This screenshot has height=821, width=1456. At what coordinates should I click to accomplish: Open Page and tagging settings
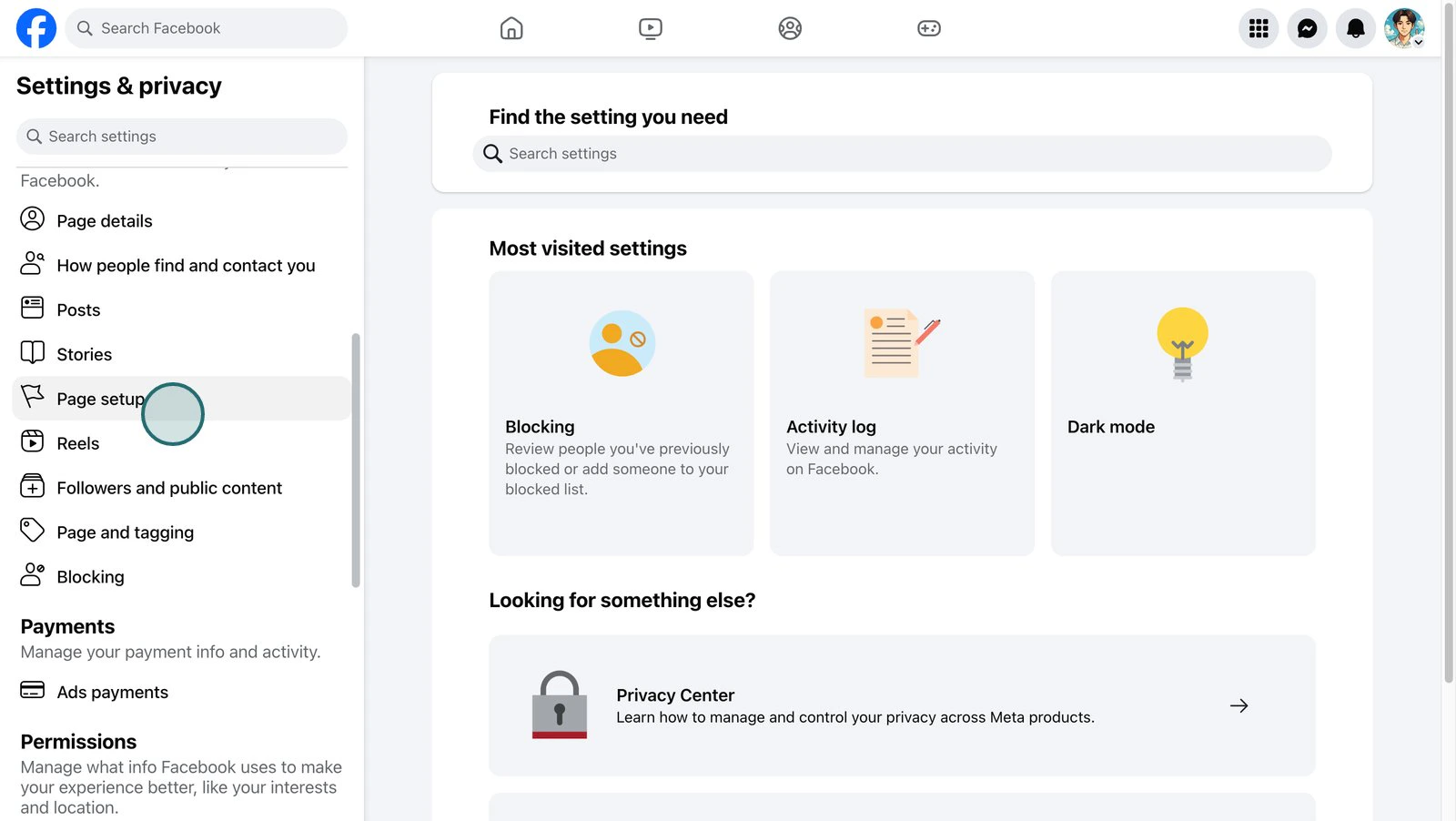click(181, 532)
